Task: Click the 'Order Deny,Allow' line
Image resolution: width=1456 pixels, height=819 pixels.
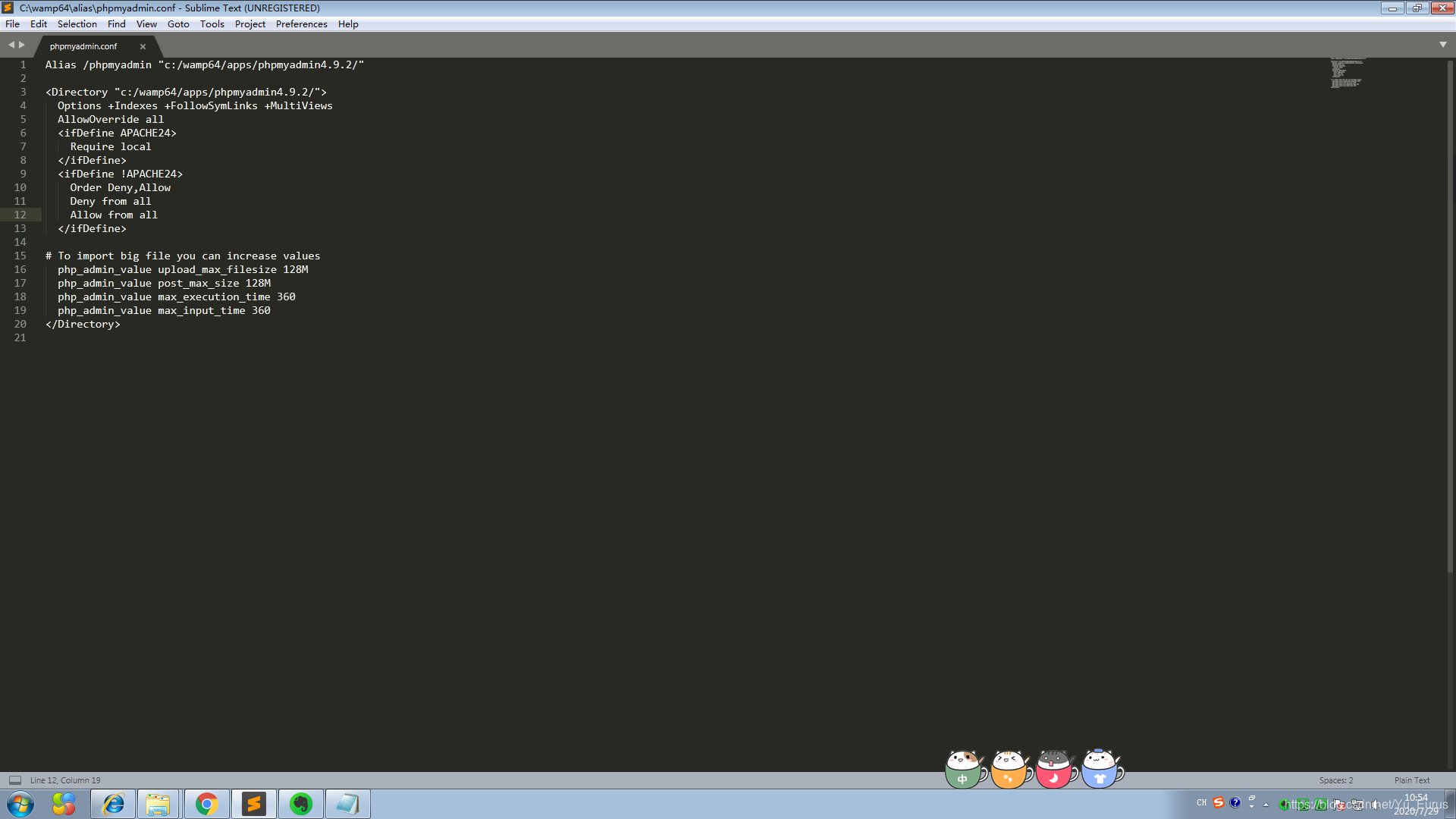Action: (121, 187)
